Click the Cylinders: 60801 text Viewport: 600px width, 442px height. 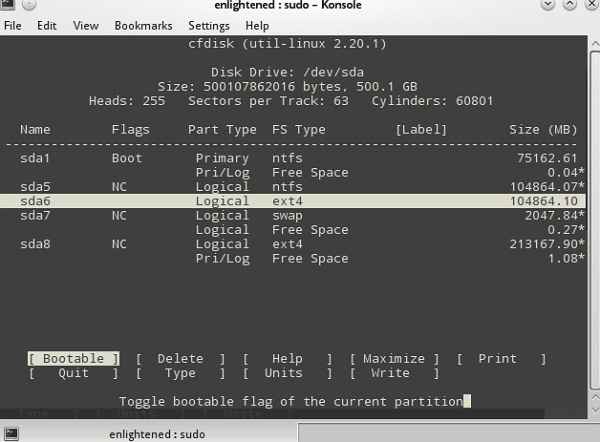tap(432, 101)
